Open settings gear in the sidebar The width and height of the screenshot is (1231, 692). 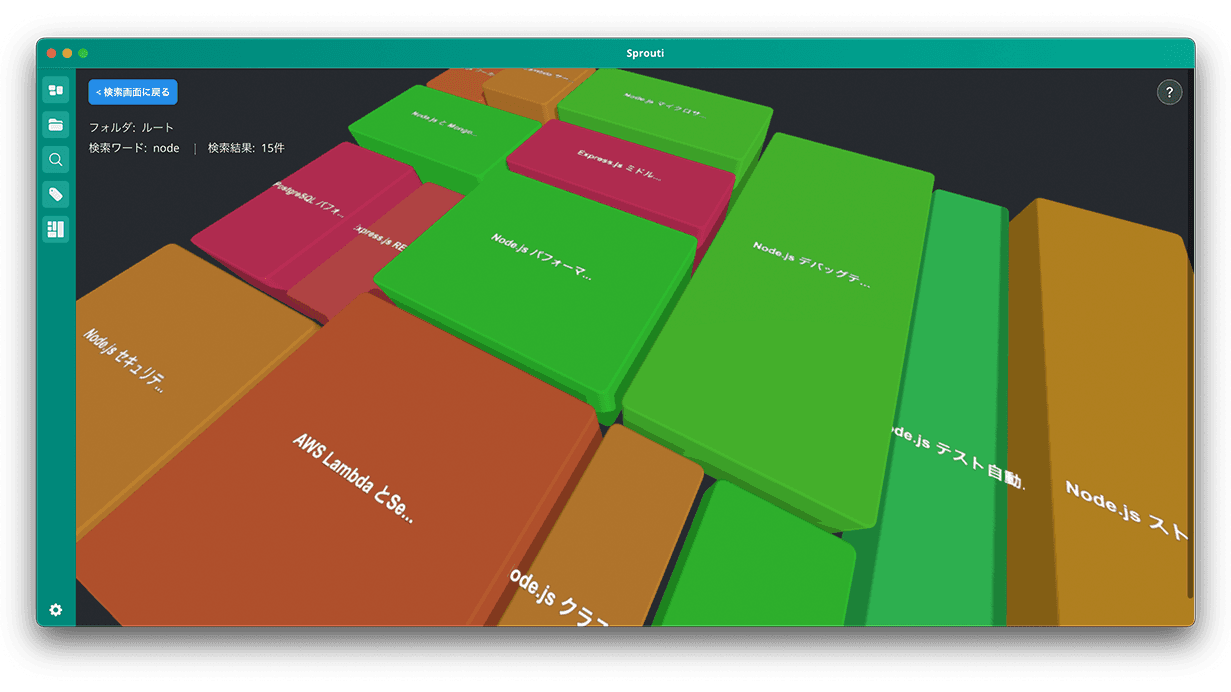coord(56,609)
